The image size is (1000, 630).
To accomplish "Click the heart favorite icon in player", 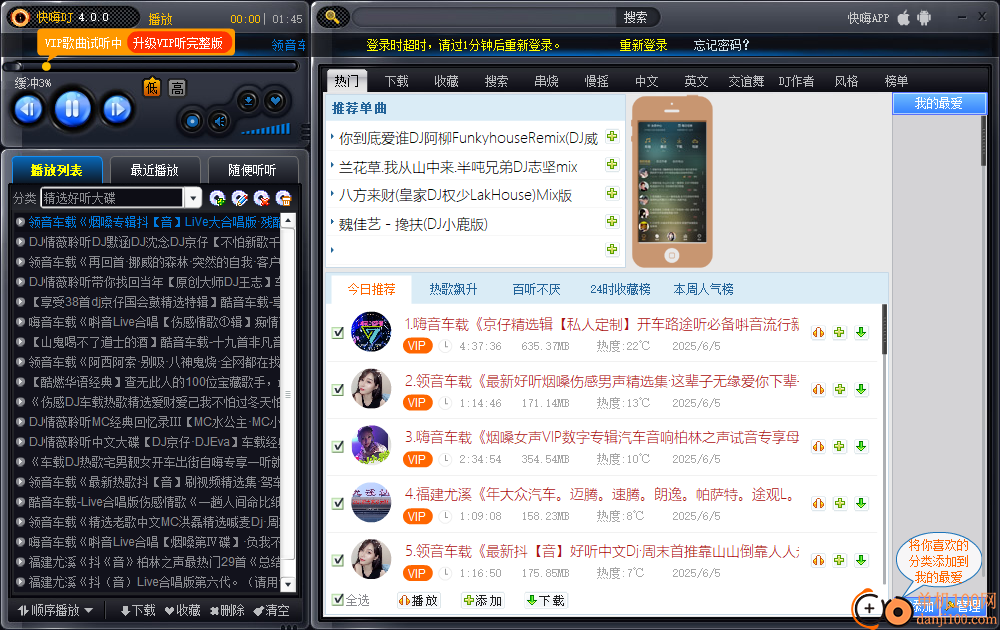I will [x=276, y=101].
